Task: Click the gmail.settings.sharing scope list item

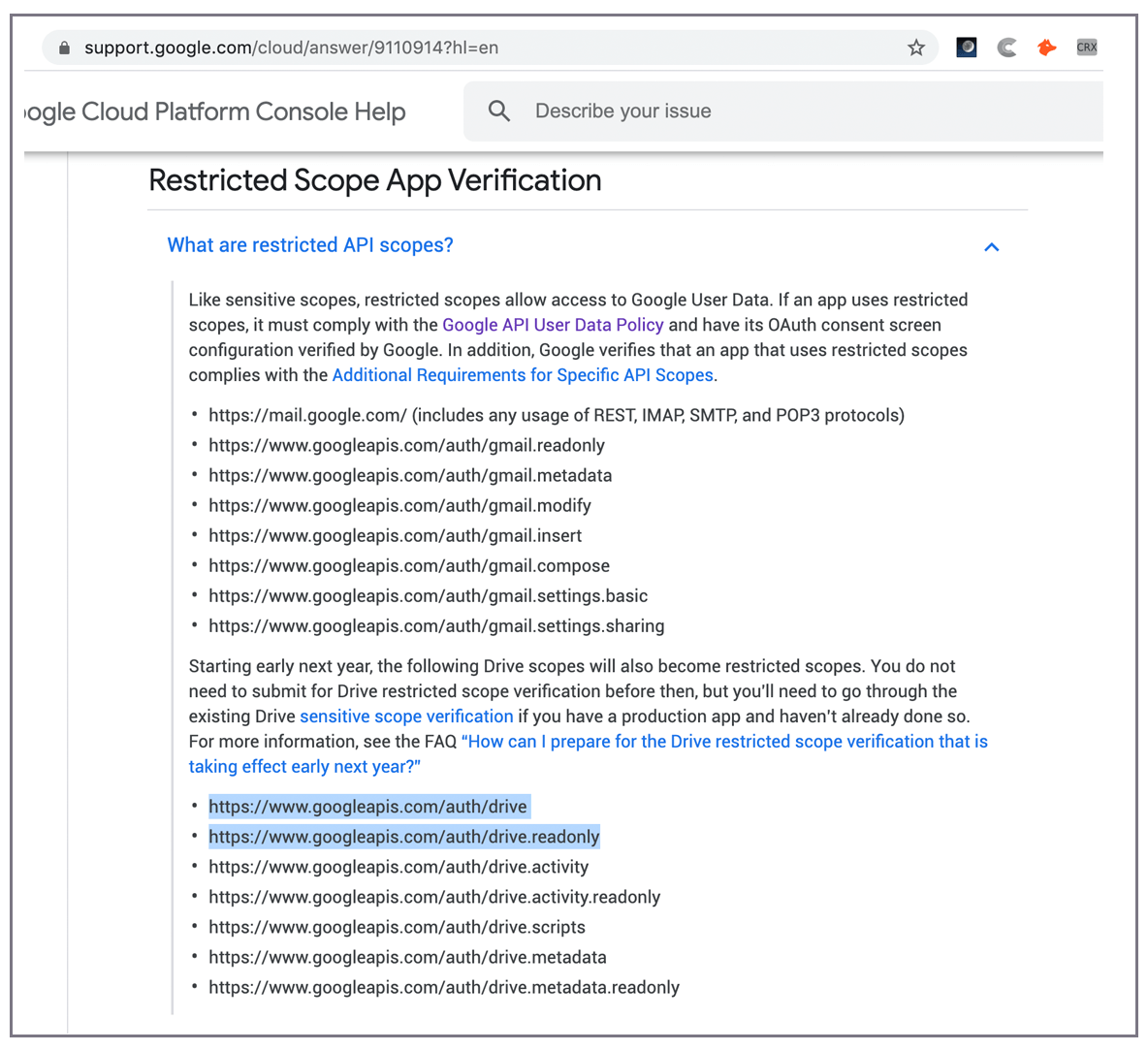Action: pyautogui.click(x=436, y=626)
